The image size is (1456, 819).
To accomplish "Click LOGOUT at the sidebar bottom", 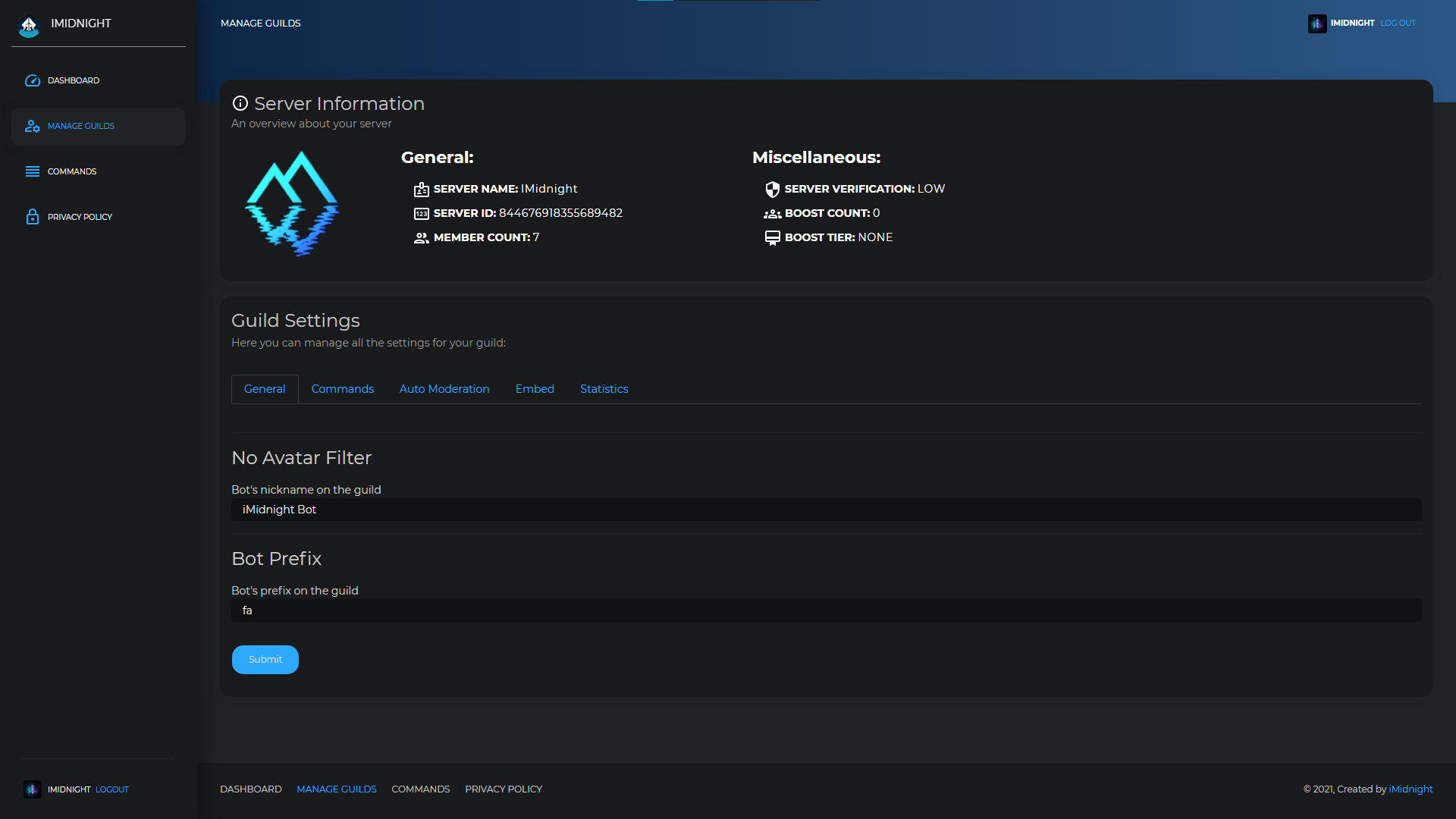I will [112, 789].
